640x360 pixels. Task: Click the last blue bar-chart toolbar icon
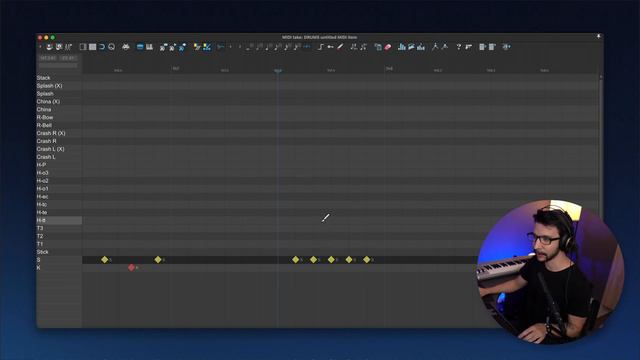coord(421,47)
